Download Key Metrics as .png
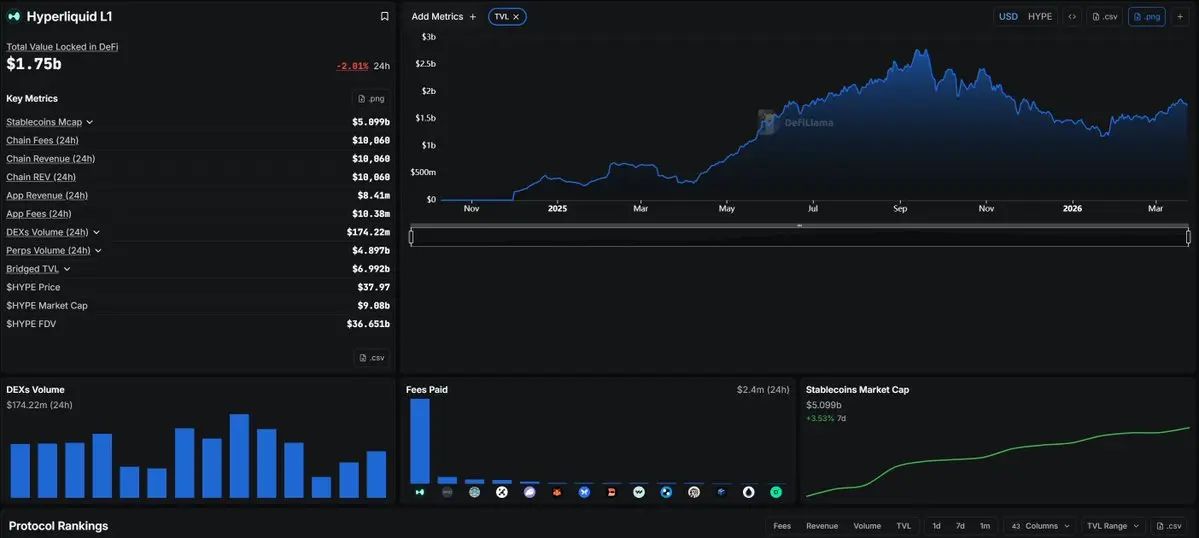 point(371,99)
